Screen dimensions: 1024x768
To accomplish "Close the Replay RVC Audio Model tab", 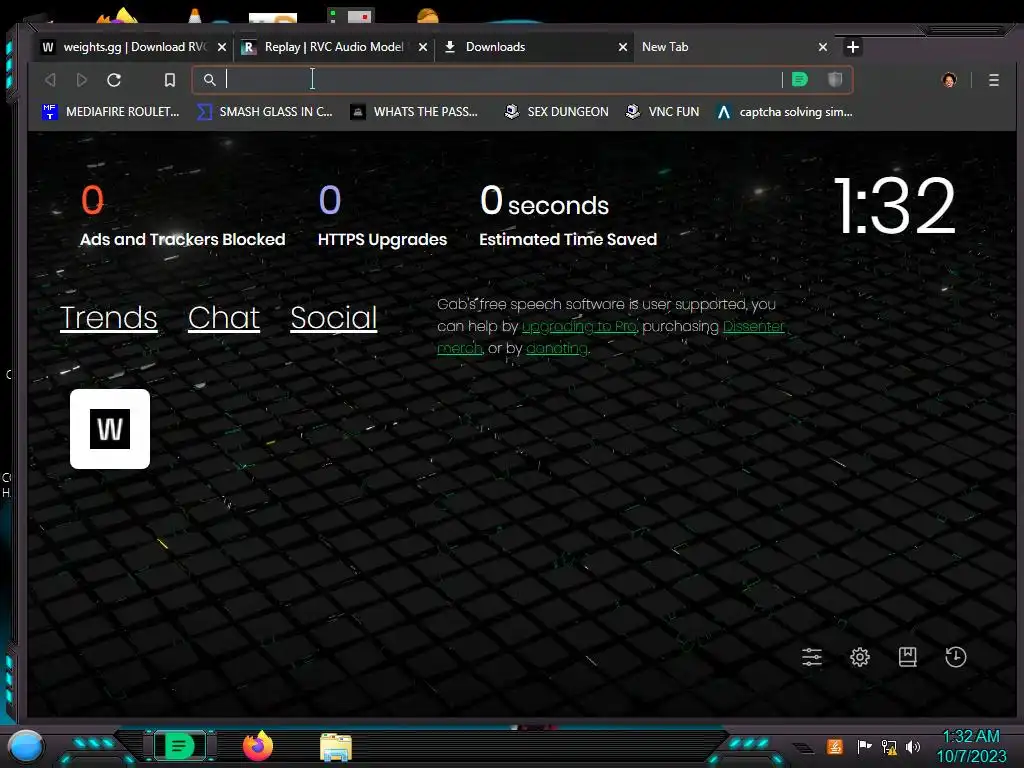I will 423,47.
